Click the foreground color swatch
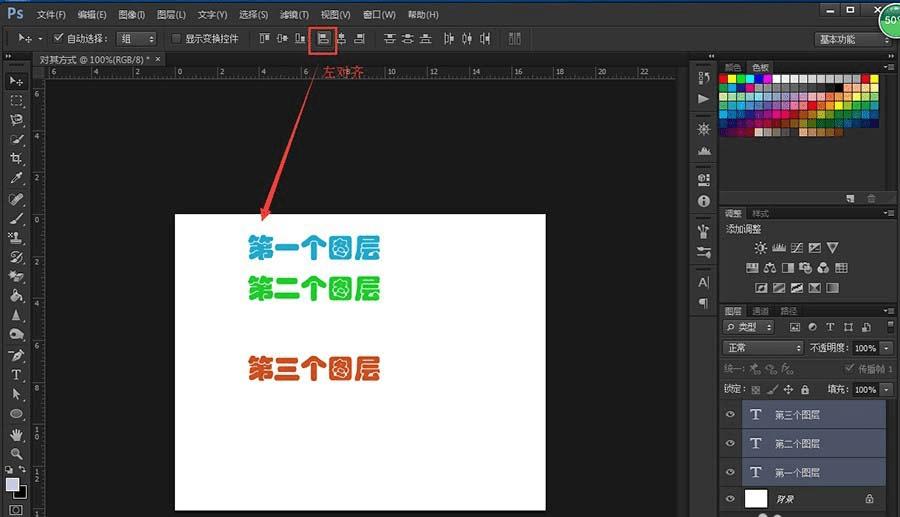900x517 pixels. click(x=12, y=484)
